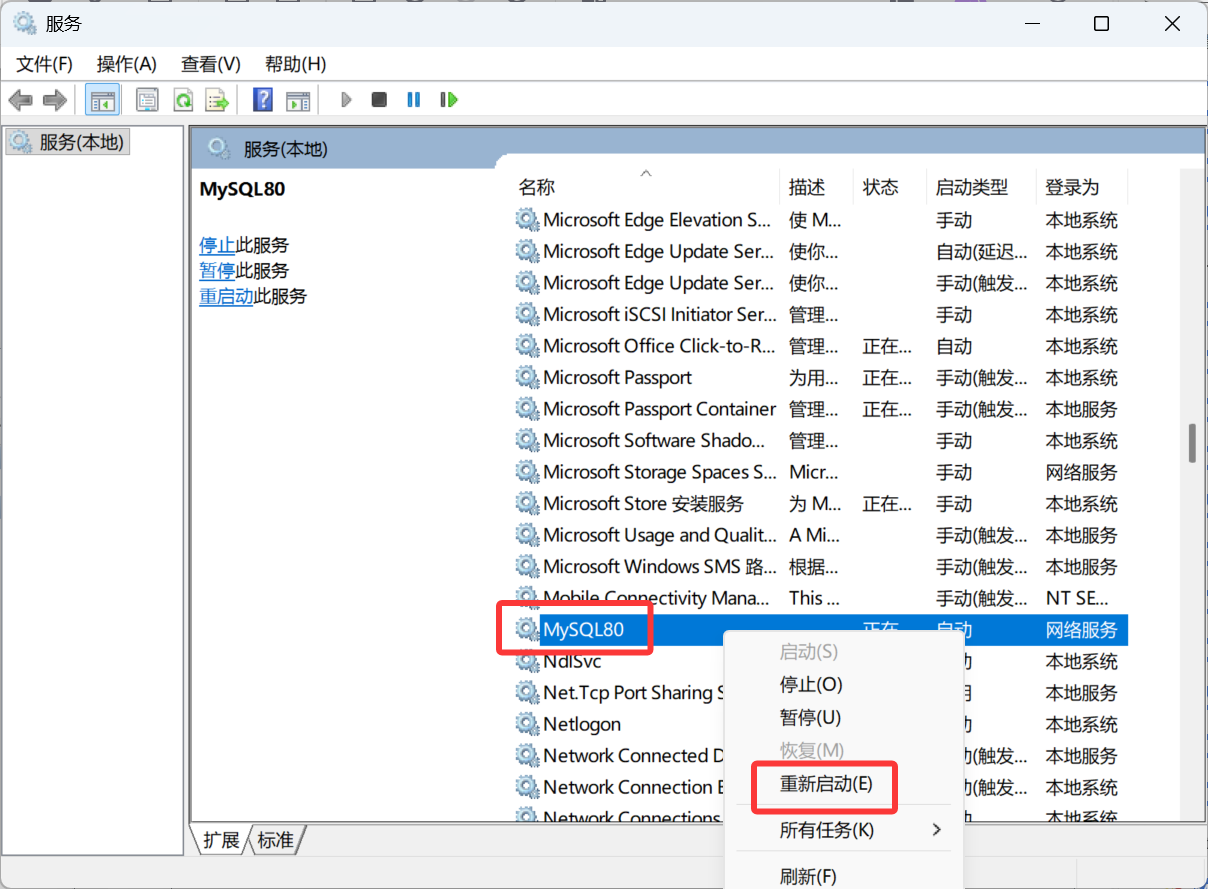This screenshot has width=1208, height=889.
Task: Click the 停止 service link
Action: click(218, 245)
